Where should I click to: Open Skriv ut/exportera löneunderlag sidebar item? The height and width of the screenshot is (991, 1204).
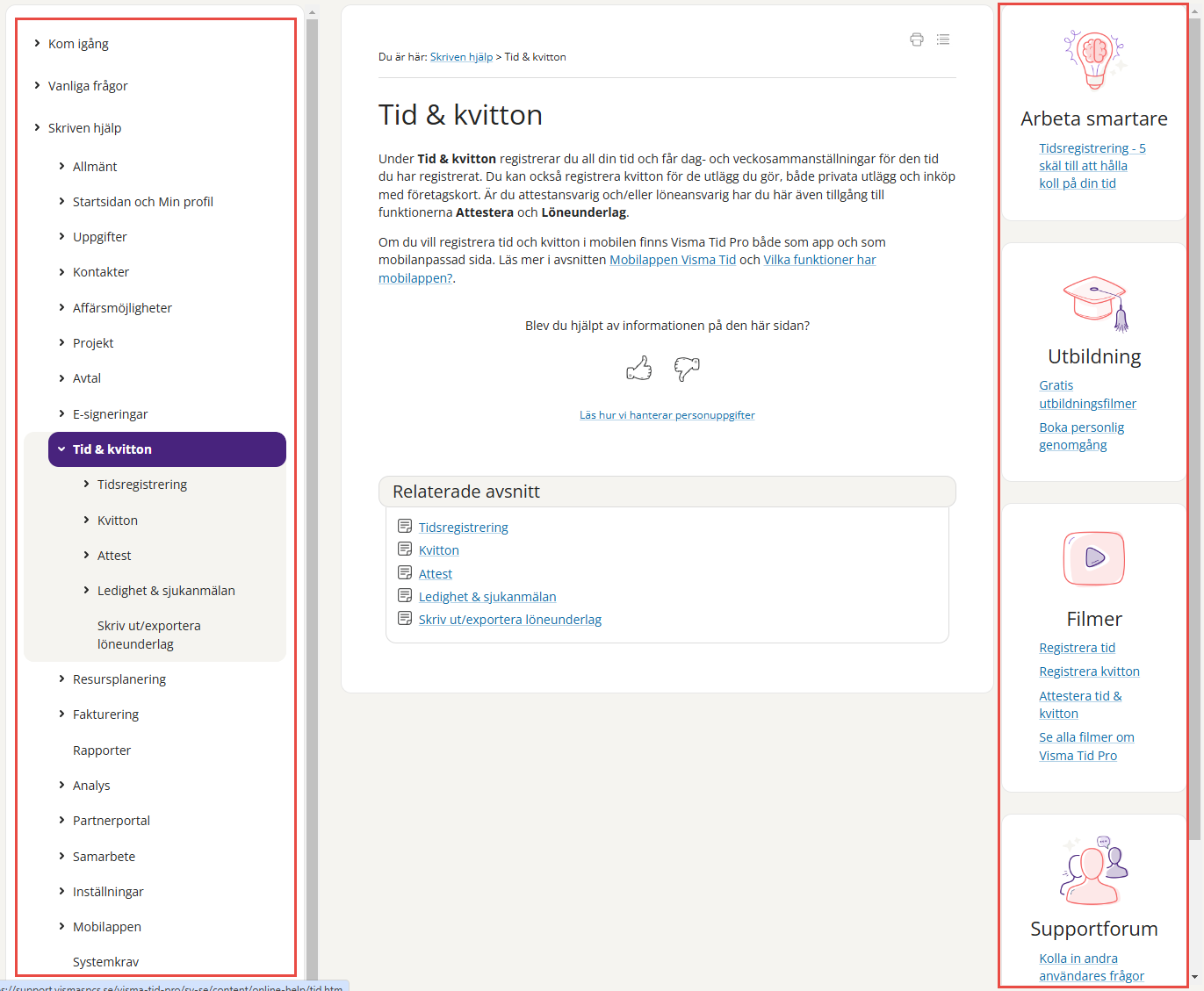[148, 635]
